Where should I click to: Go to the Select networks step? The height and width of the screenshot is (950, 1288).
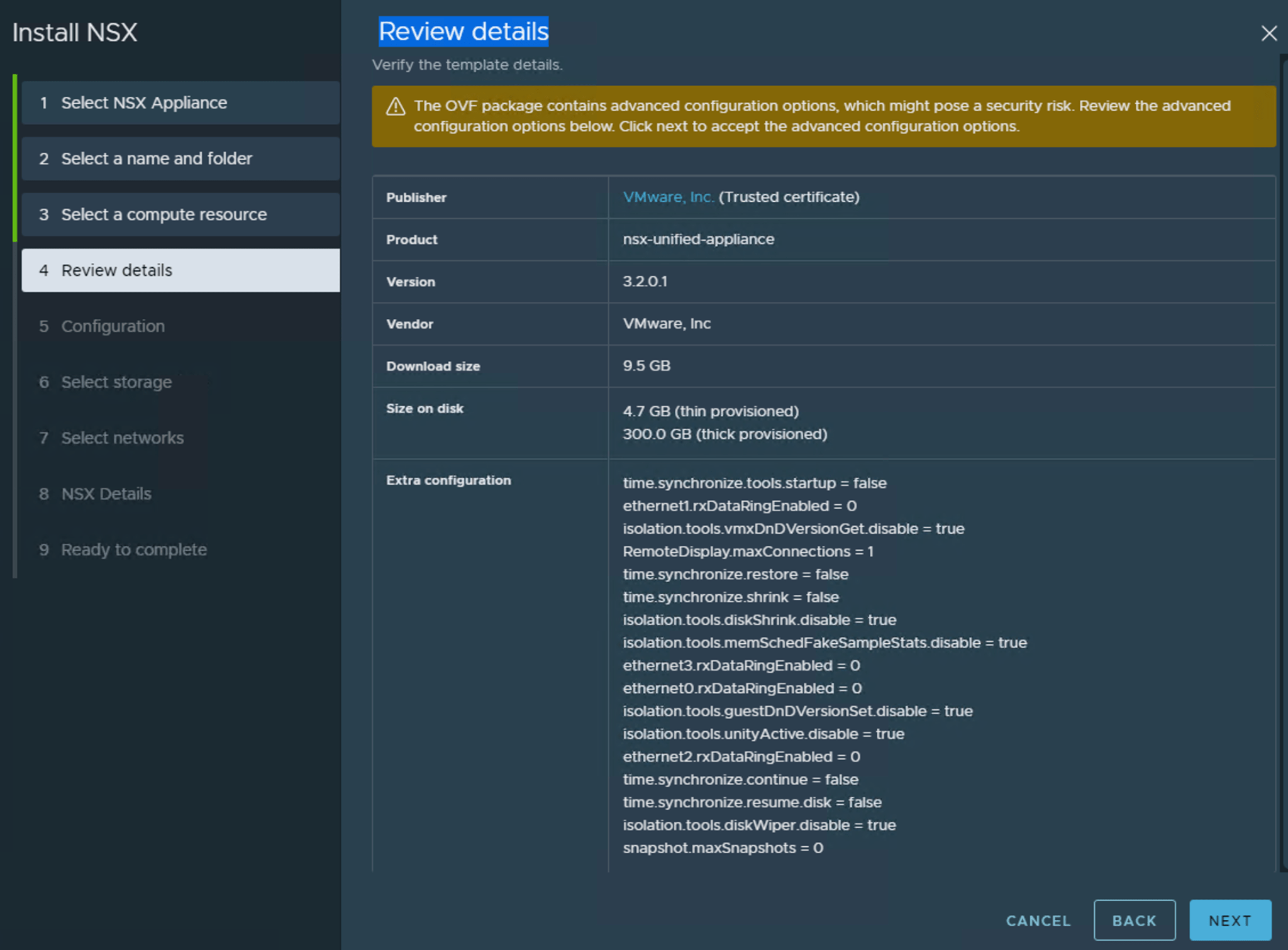point(122,438)
